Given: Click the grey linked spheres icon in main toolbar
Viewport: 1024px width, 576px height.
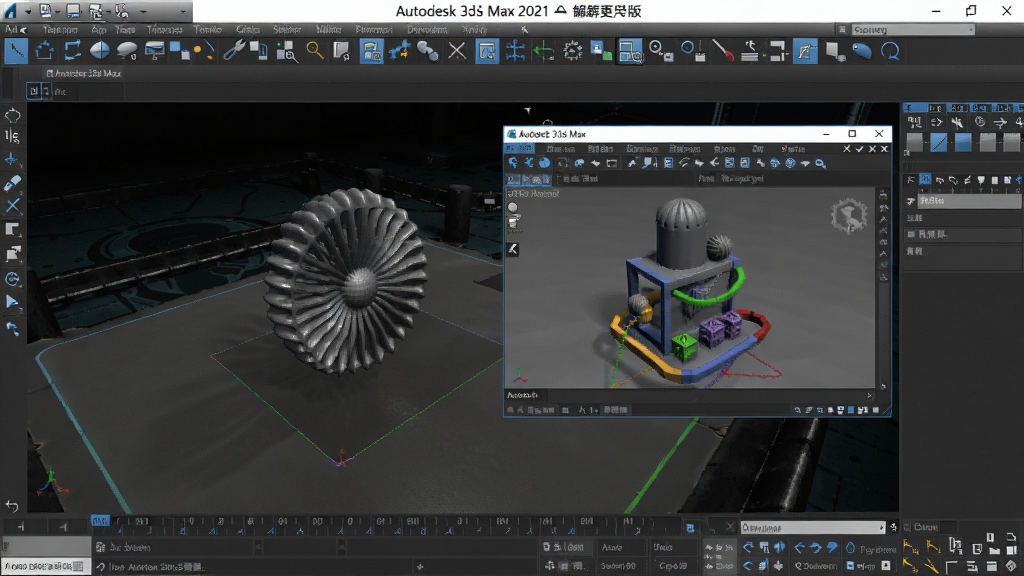Looking at the screenshot, I should 428,51.
